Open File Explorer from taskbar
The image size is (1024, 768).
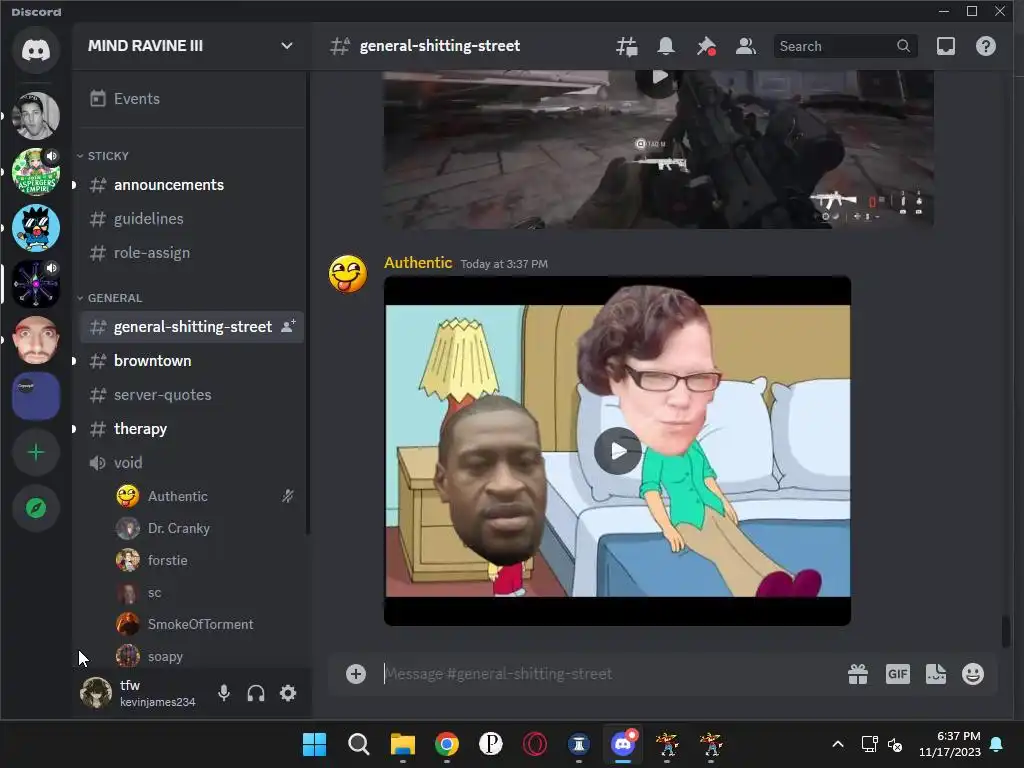click(403, 744)
